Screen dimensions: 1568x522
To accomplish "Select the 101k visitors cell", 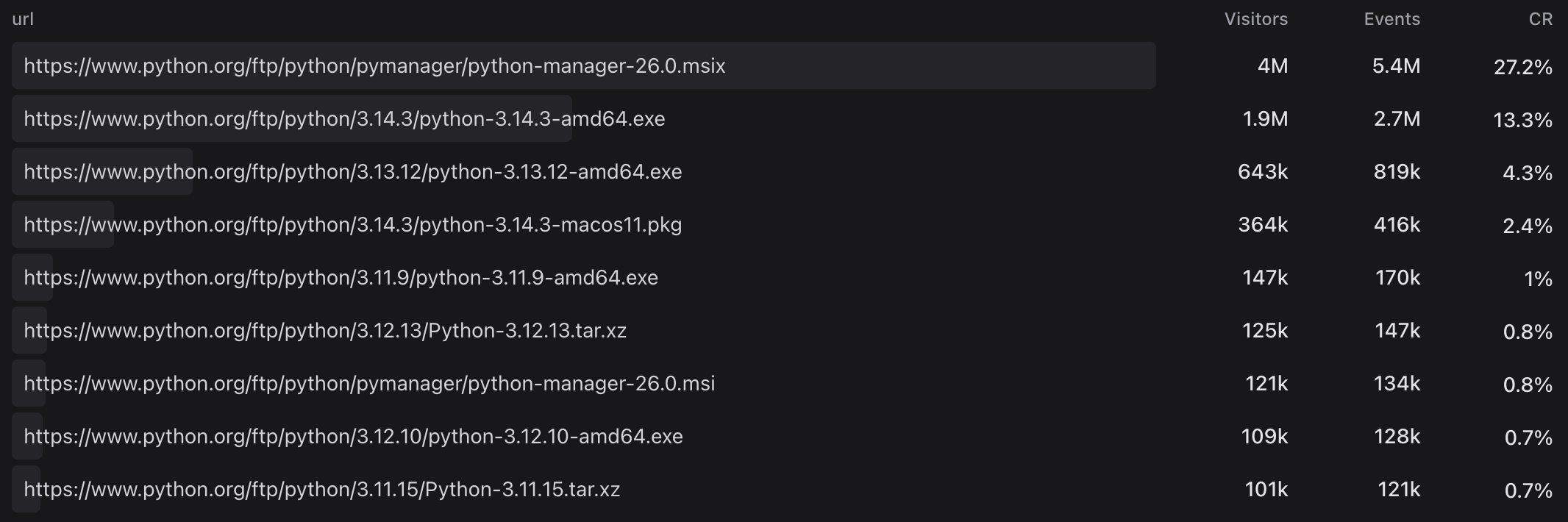I will [x=1266, y=490].
